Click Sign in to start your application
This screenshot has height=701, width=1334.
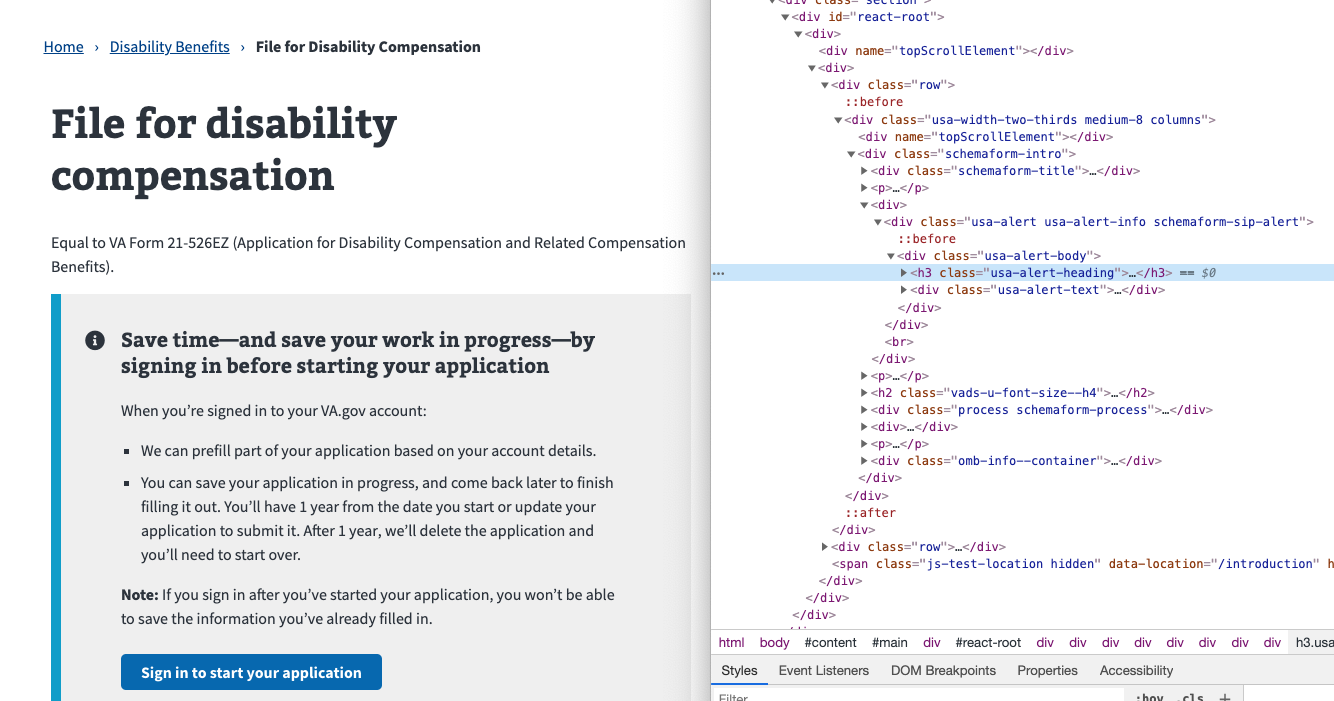point(251,672)
